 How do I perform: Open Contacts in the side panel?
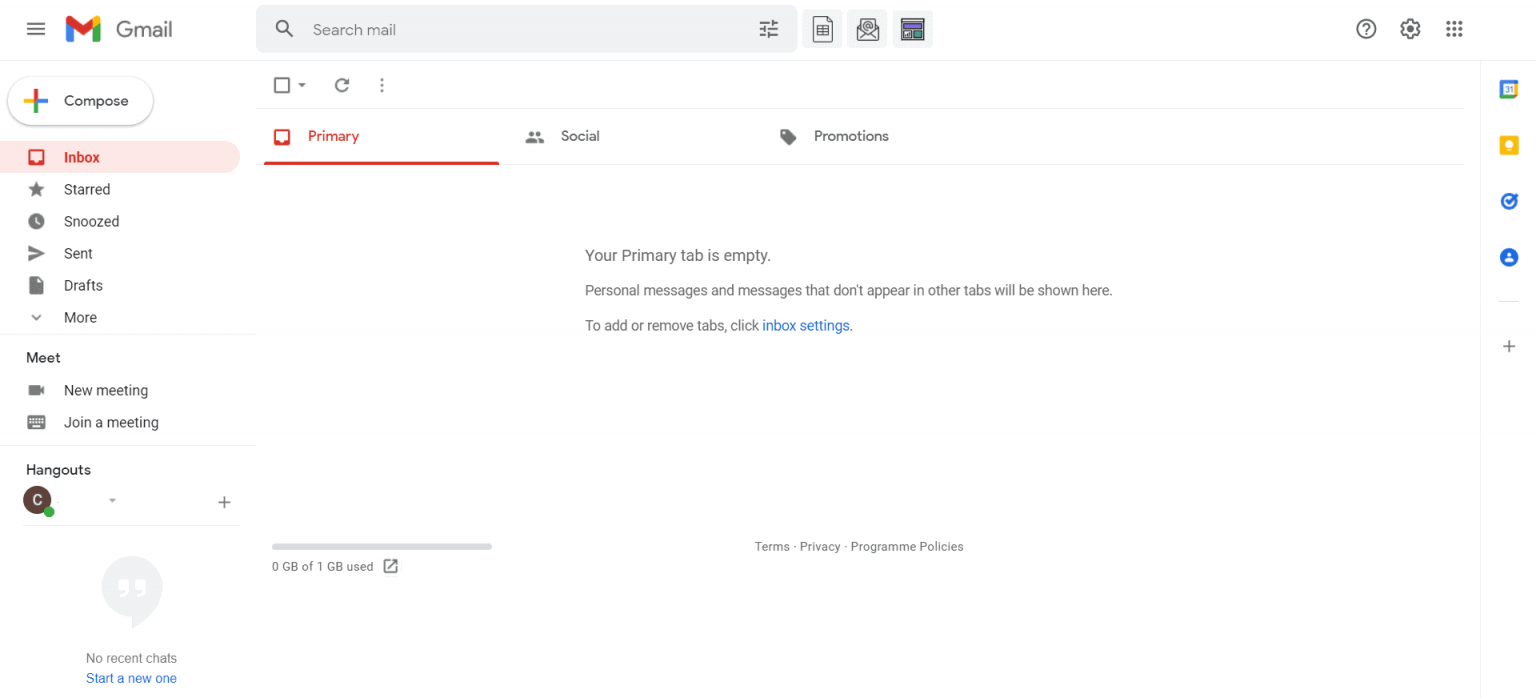pyautogui.click(x=1509, y=257)
